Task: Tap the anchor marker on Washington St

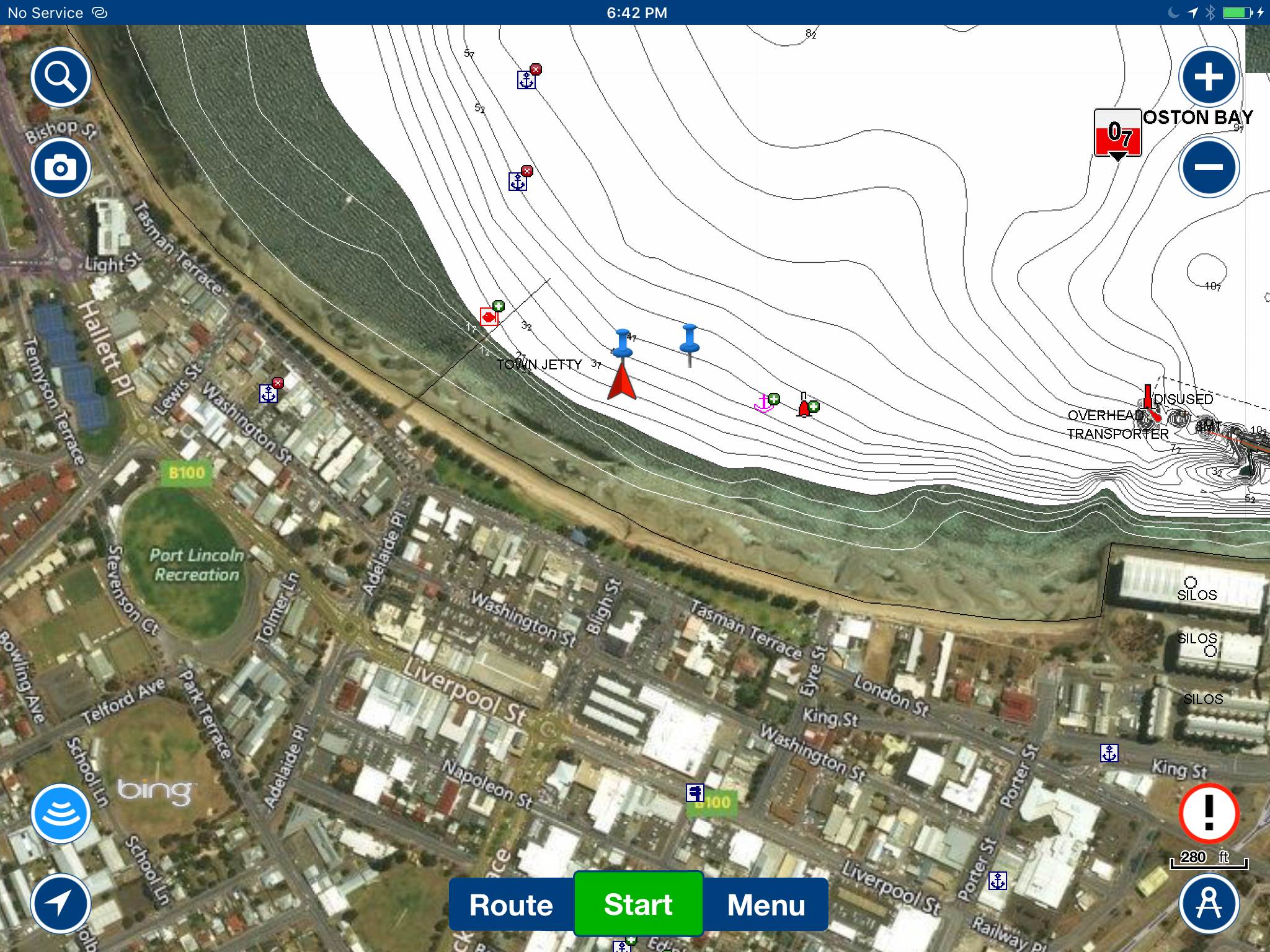Action: [x=268, y=393]
